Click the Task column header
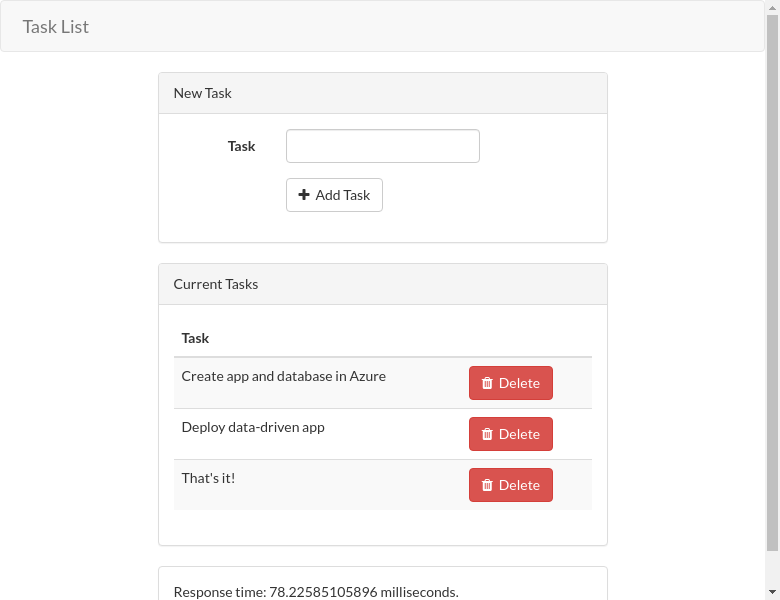Viewport: 780px width, 600px height. [195, 338]
